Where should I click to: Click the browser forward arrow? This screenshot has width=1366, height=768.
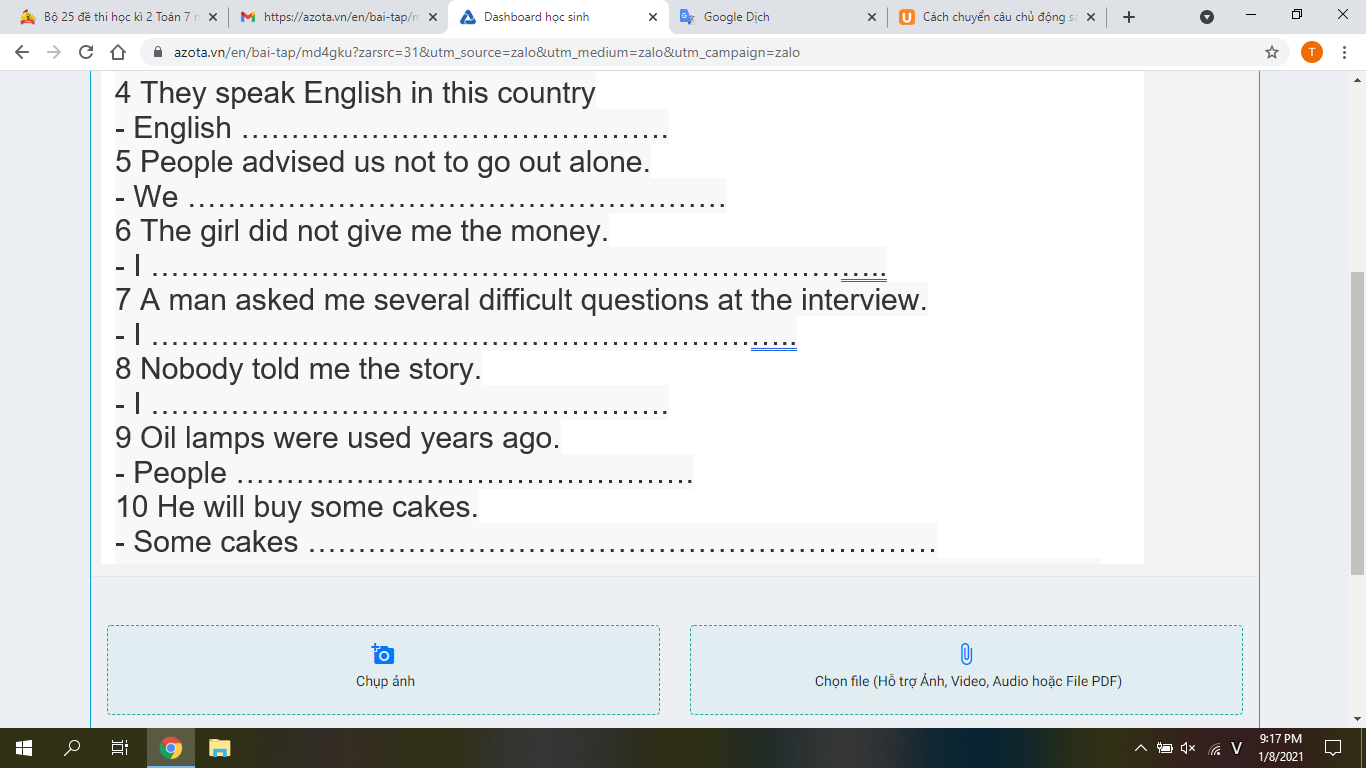54,52
